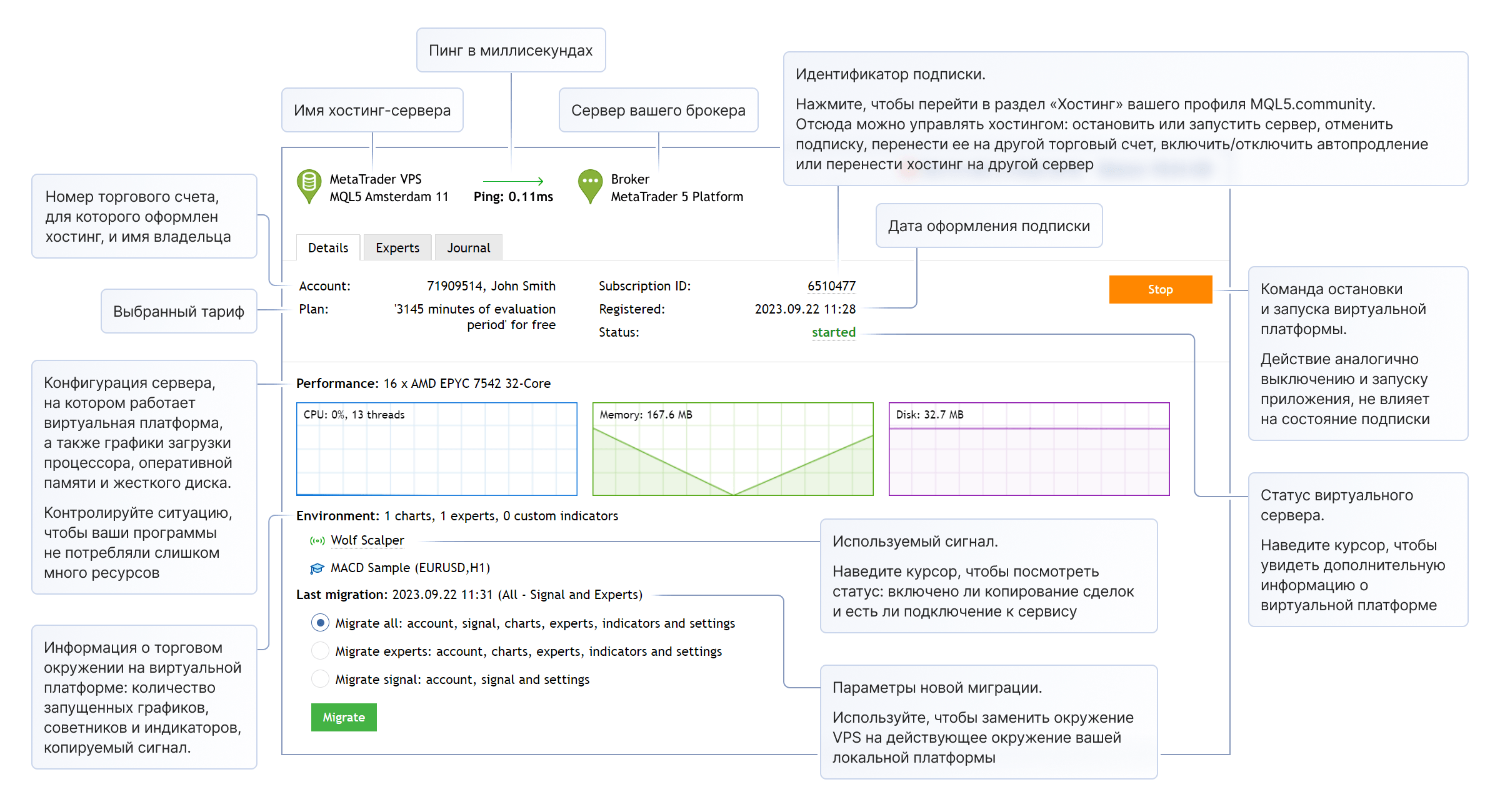Click MACD Sample (EURUSD,H1) entry
This screenshot has height=812, width=1500.
tap(410, 568)
